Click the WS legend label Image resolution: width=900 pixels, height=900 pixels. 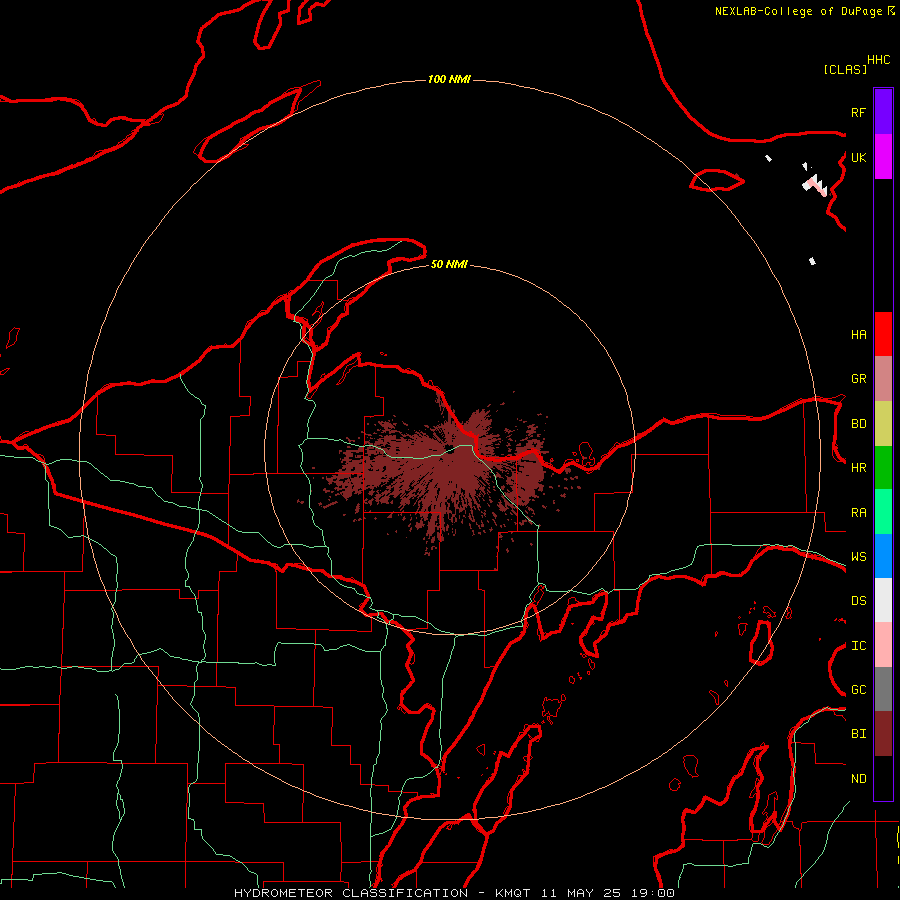click(858, 556)
